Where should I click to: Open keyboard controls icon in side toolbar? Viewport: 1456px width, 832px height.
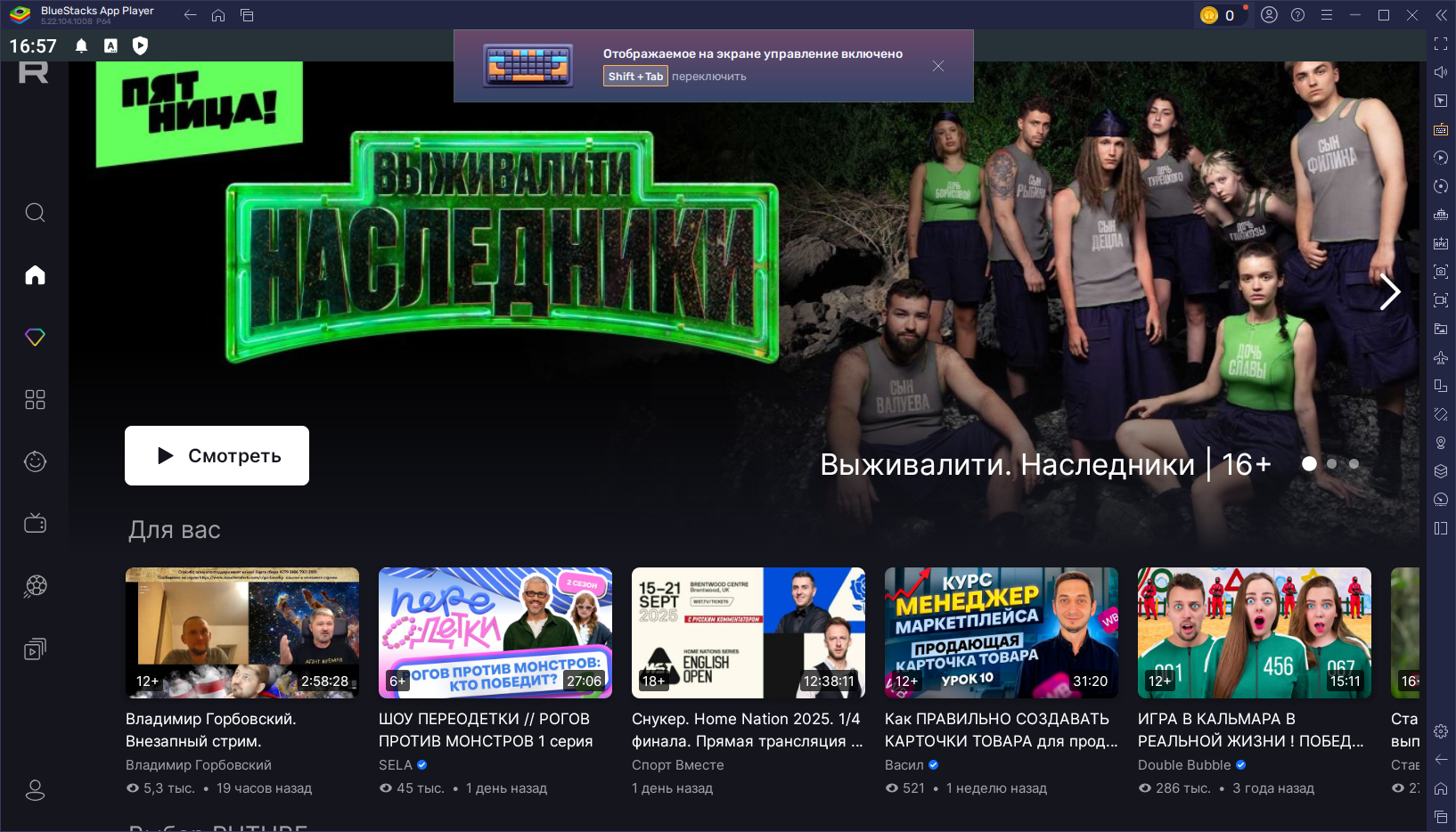coord(1441,129)
